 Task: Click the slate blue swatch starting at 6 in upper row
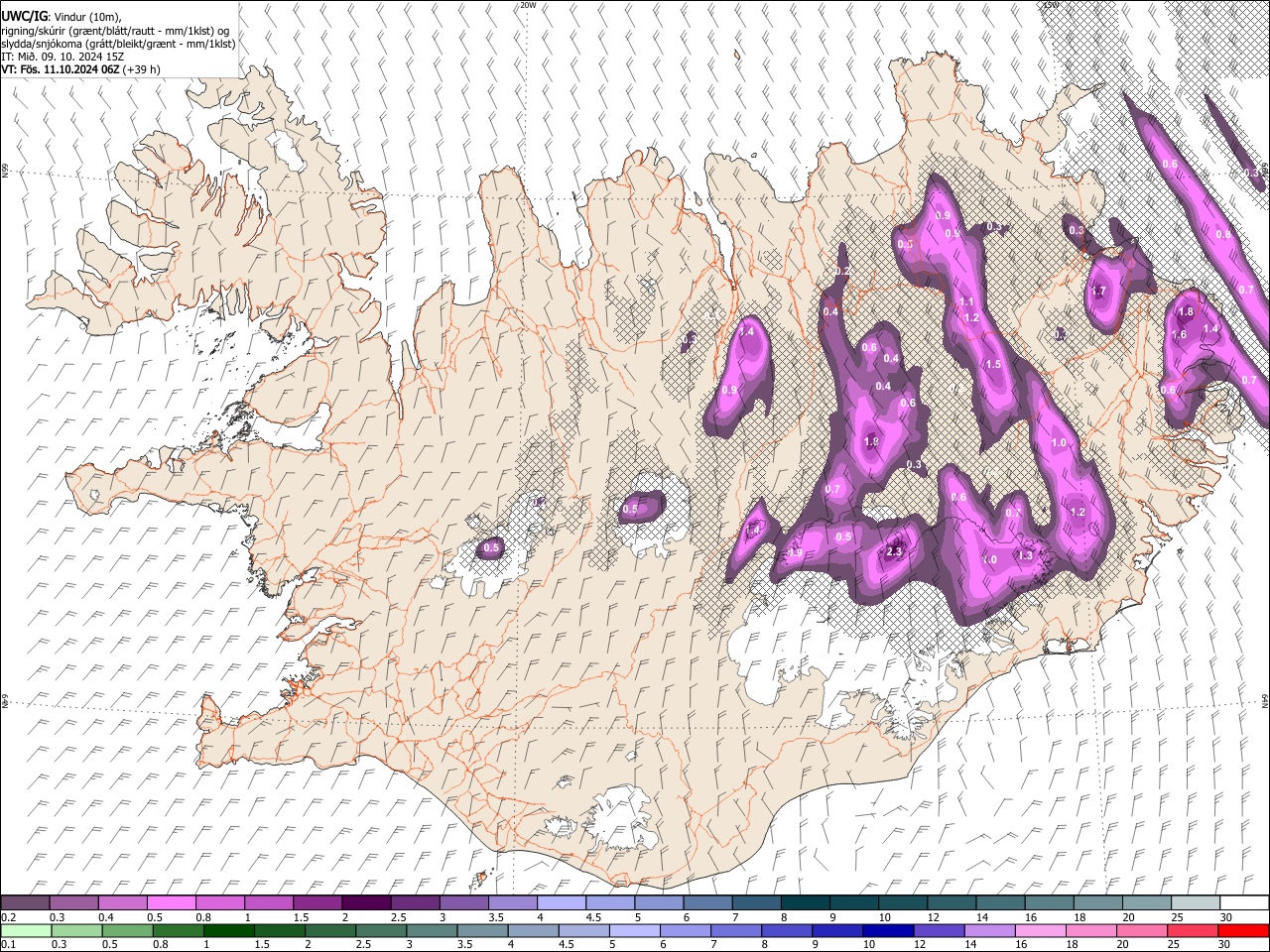pos(708,902)
